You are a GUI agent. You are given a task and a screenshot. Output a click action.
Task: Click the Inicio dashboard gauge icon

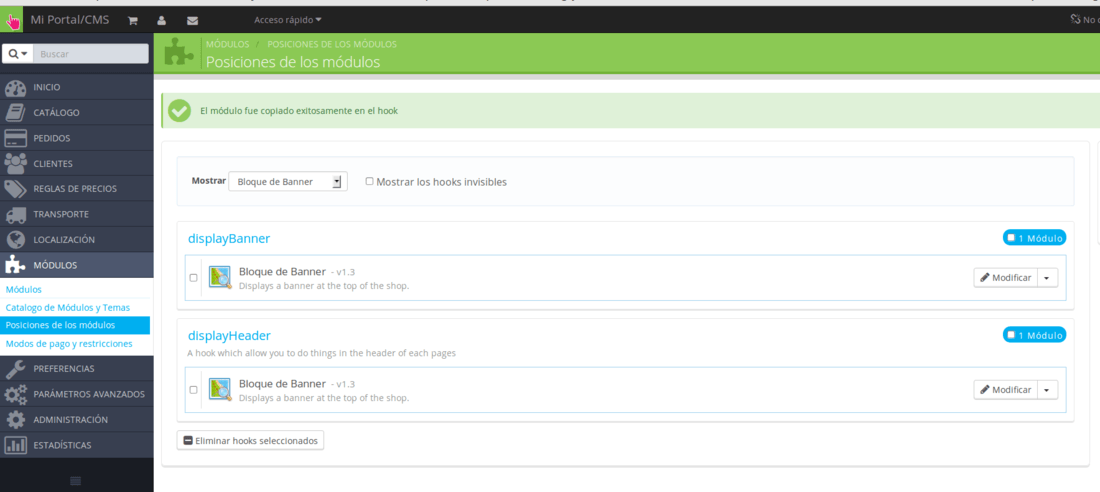(15, 88)
